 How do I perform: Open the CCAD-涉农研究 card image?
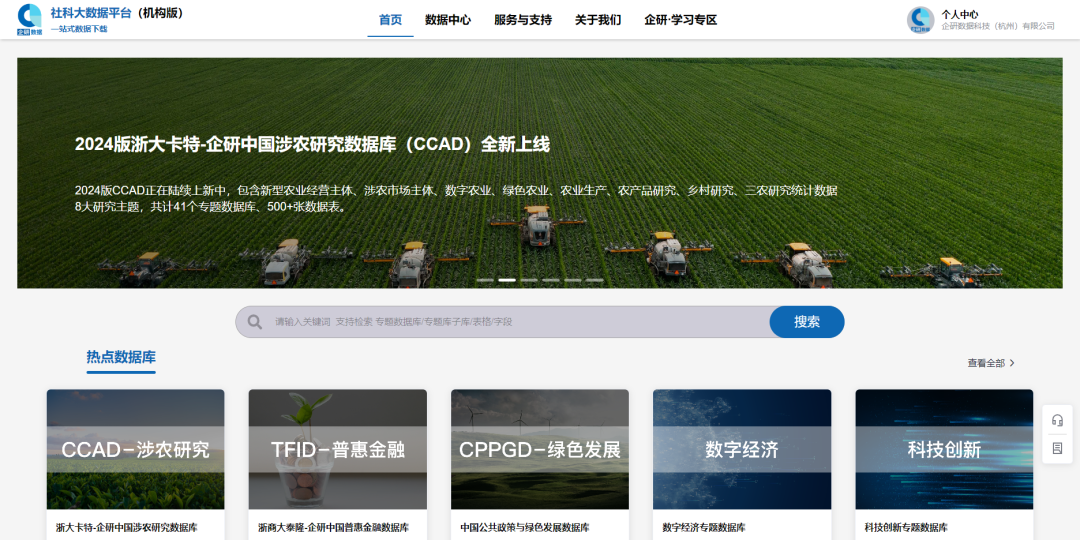136,449
